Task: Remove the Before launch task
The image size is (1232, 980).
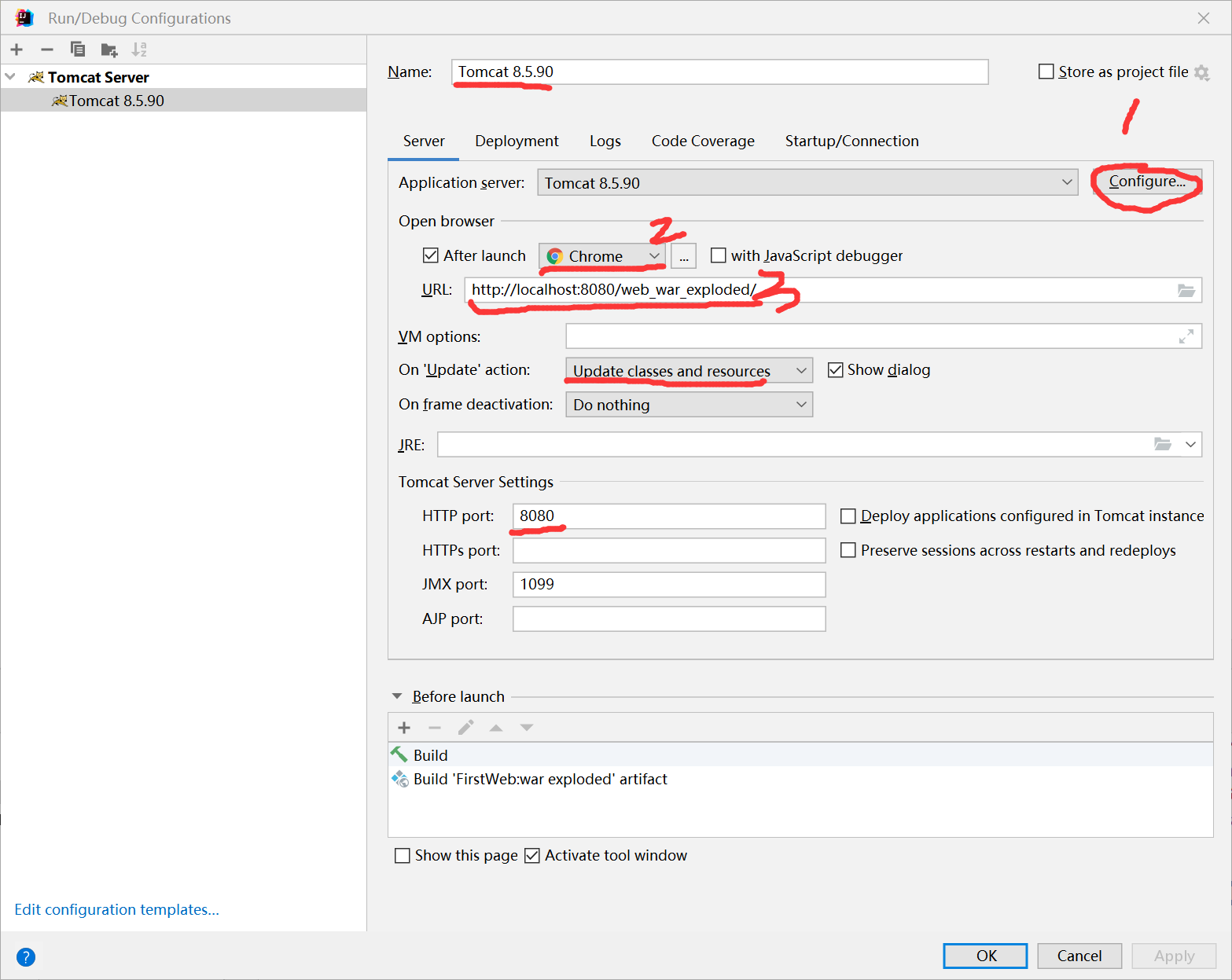Action: coord(435,728)
